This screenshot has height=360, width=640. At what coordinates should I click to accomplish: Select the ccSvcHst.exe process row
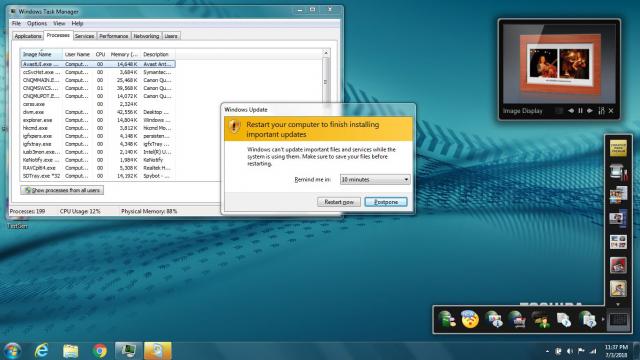tap(98, 72)
